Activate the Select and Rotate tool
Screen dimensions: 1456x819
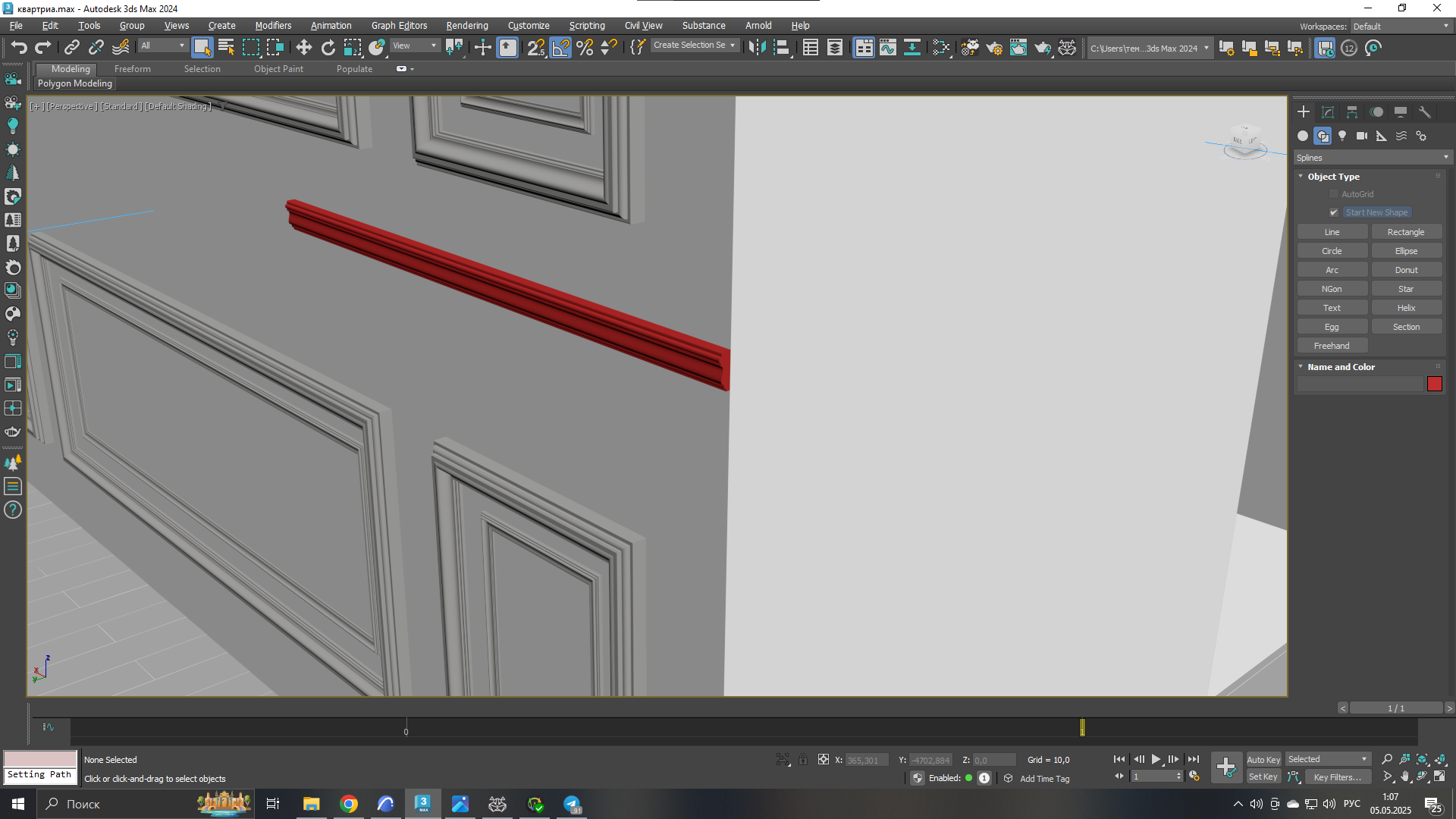[x=328, y=48]
